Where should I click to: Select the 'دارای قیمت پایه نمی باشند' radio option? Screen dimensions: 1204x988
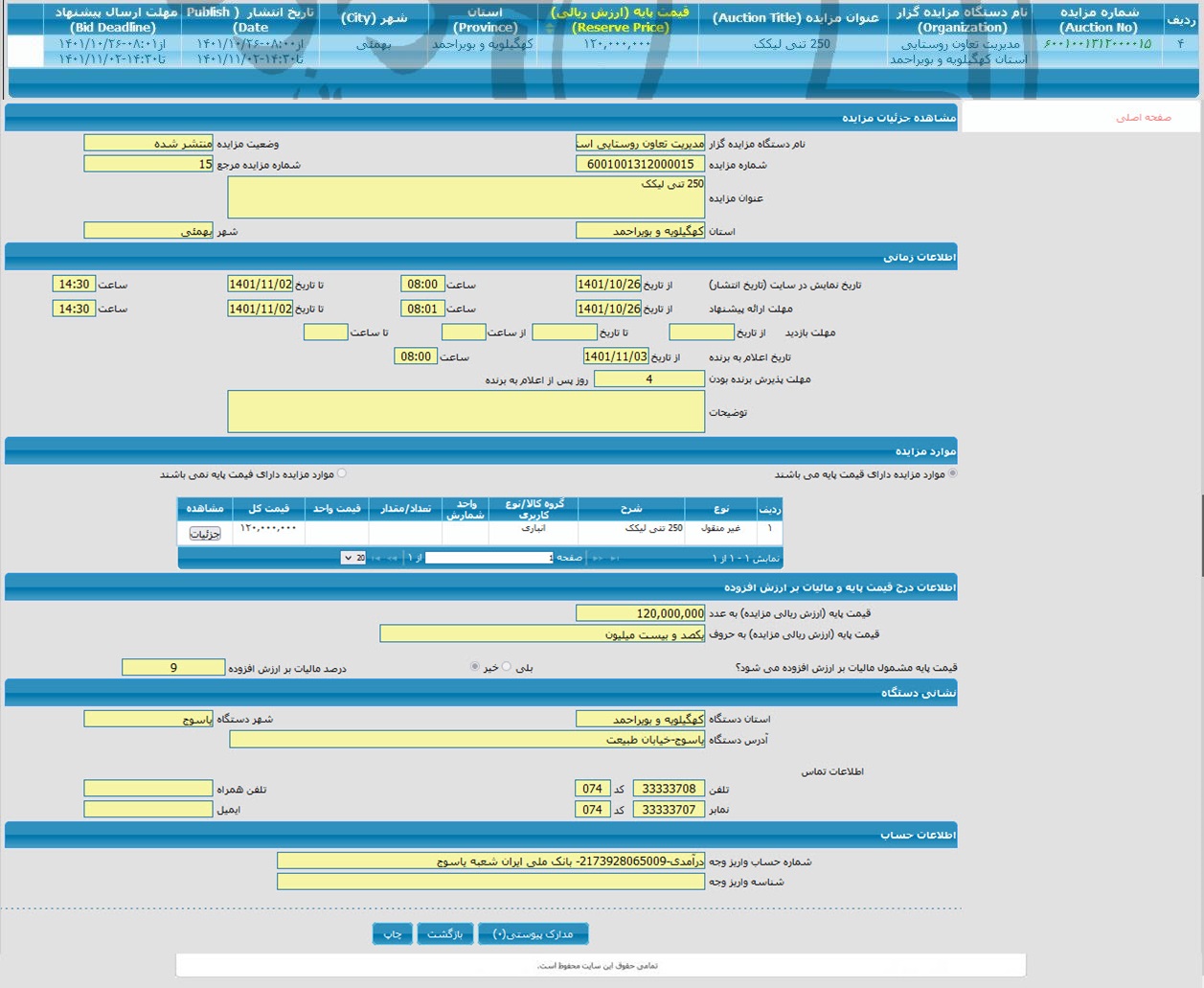(x=342, y=473)
